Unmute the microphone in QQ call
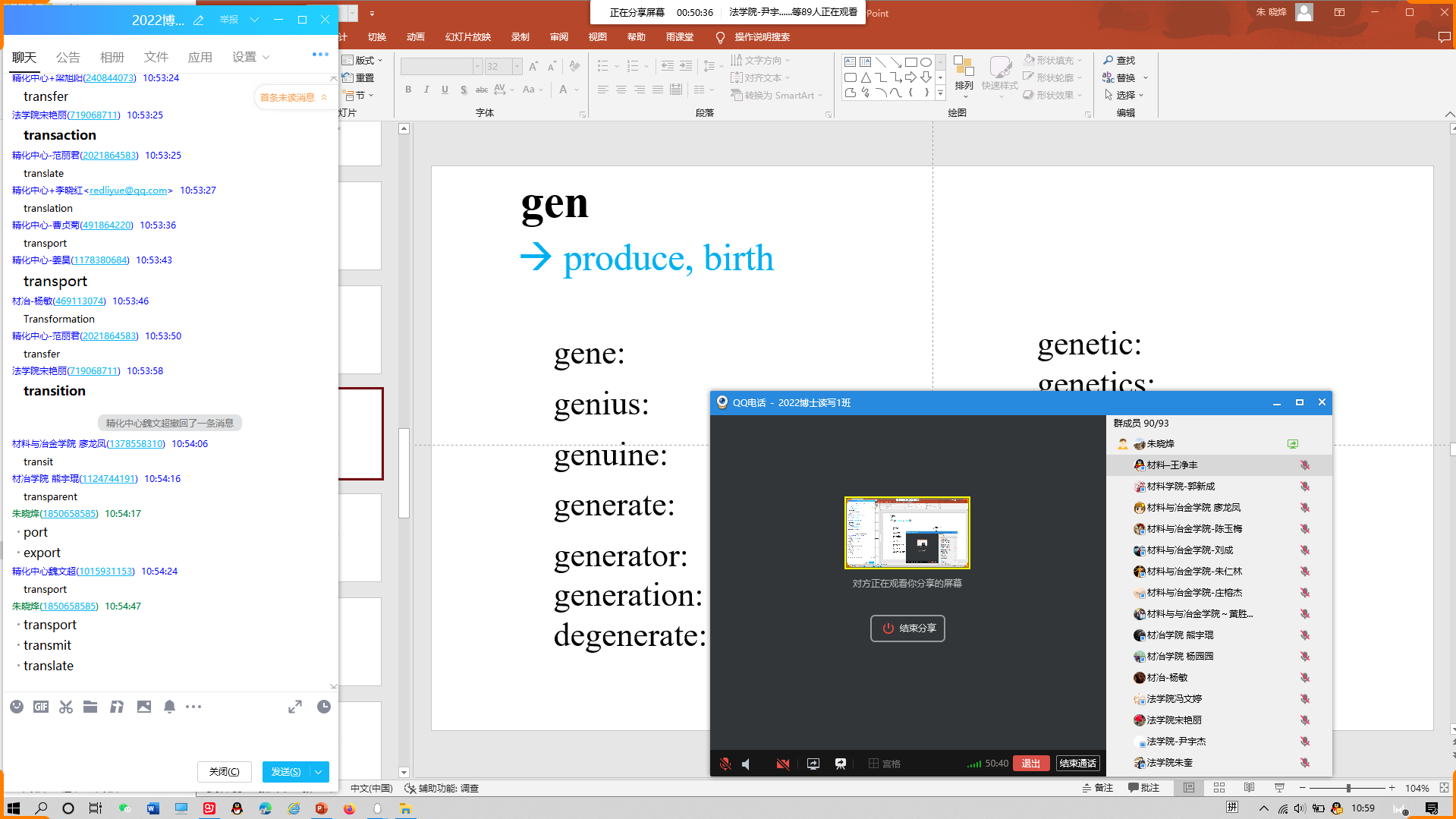Viewport: 1456px width, 819px height. [x=725, y=764]
